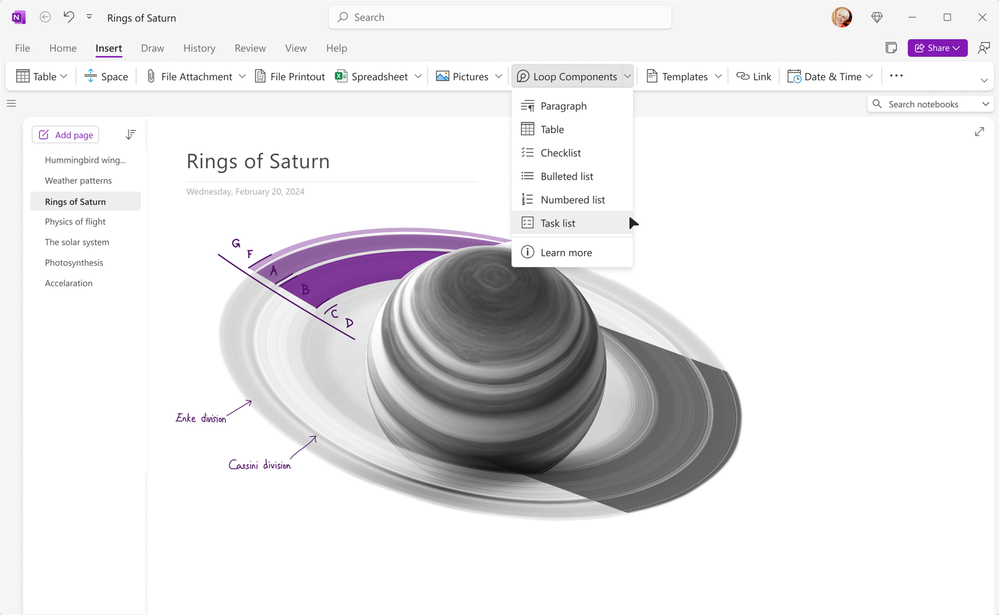Expand the Pictures dropdown arrow
Screen dimensions: 999x615
point(498,76)
